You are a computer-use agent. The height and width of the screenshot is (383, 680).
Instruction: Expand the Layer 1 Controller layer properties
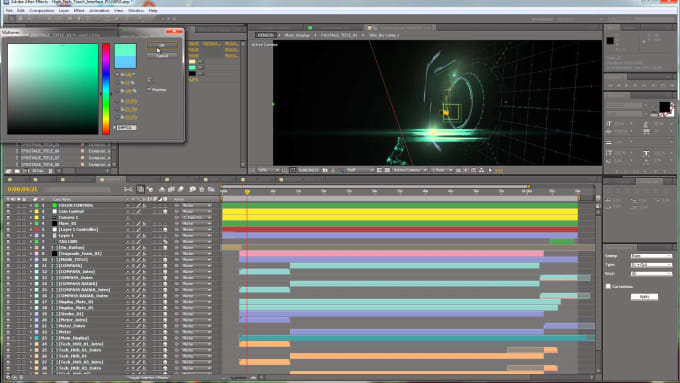(31, 229)
